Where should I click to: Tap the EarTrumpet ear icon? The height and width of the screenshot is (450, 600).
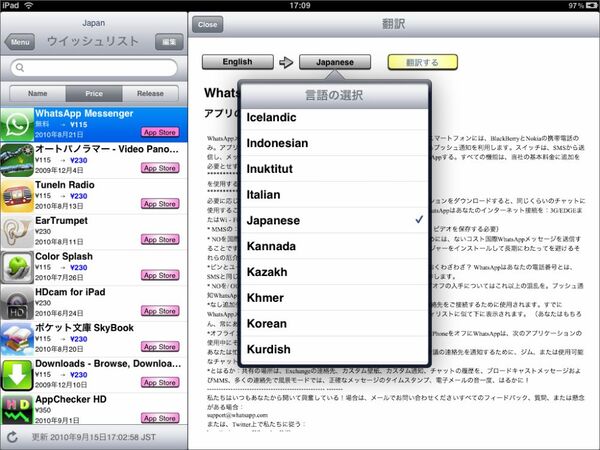pyautogui.click(x=17, y=232)
